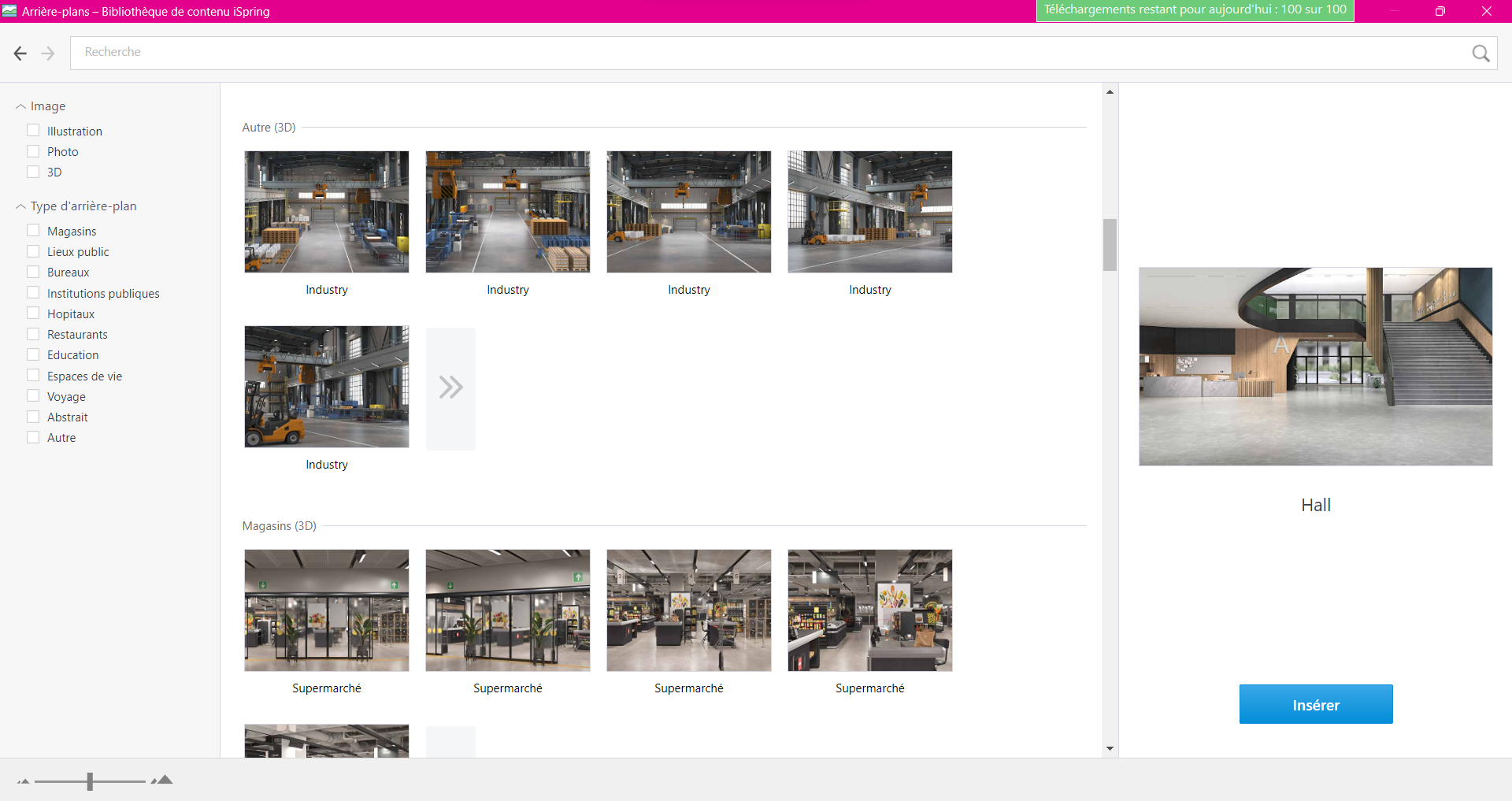The height and width of the screenshot is (801, 1512).
Task: Check the 3D image filter
Action: coord(33,172)
